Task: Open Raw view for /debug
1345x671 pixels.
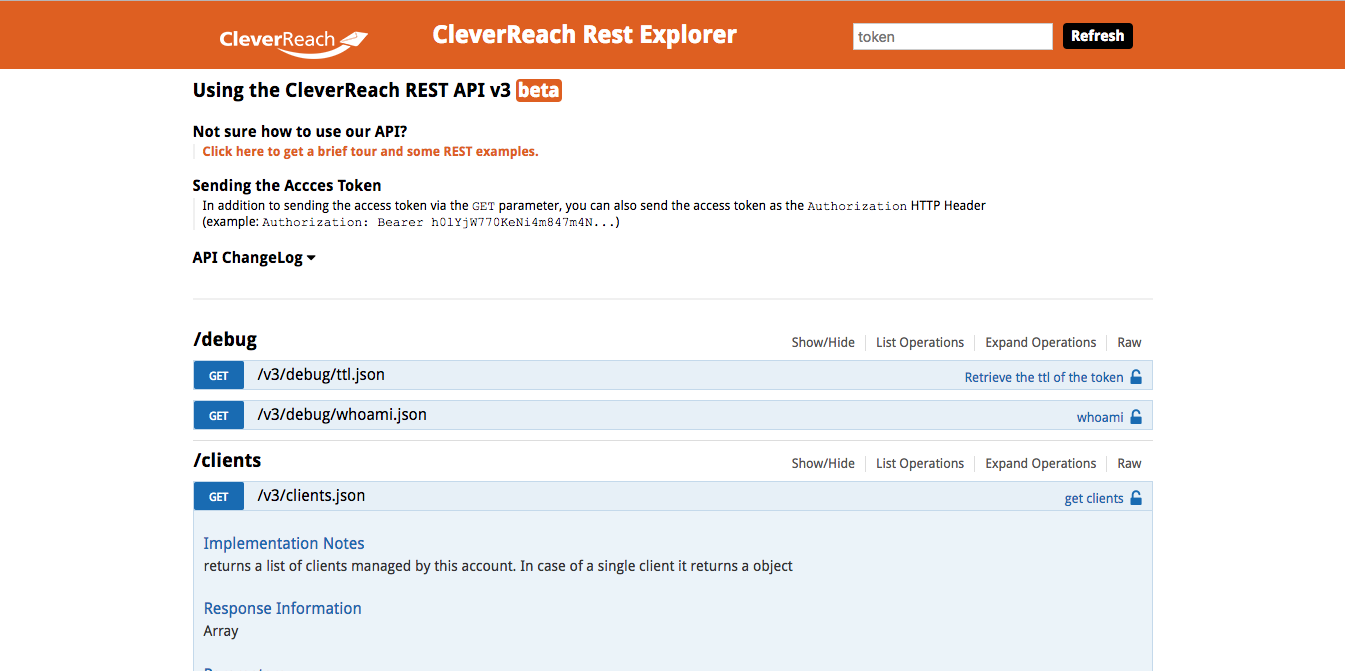Action: (x=1129, y=342)
